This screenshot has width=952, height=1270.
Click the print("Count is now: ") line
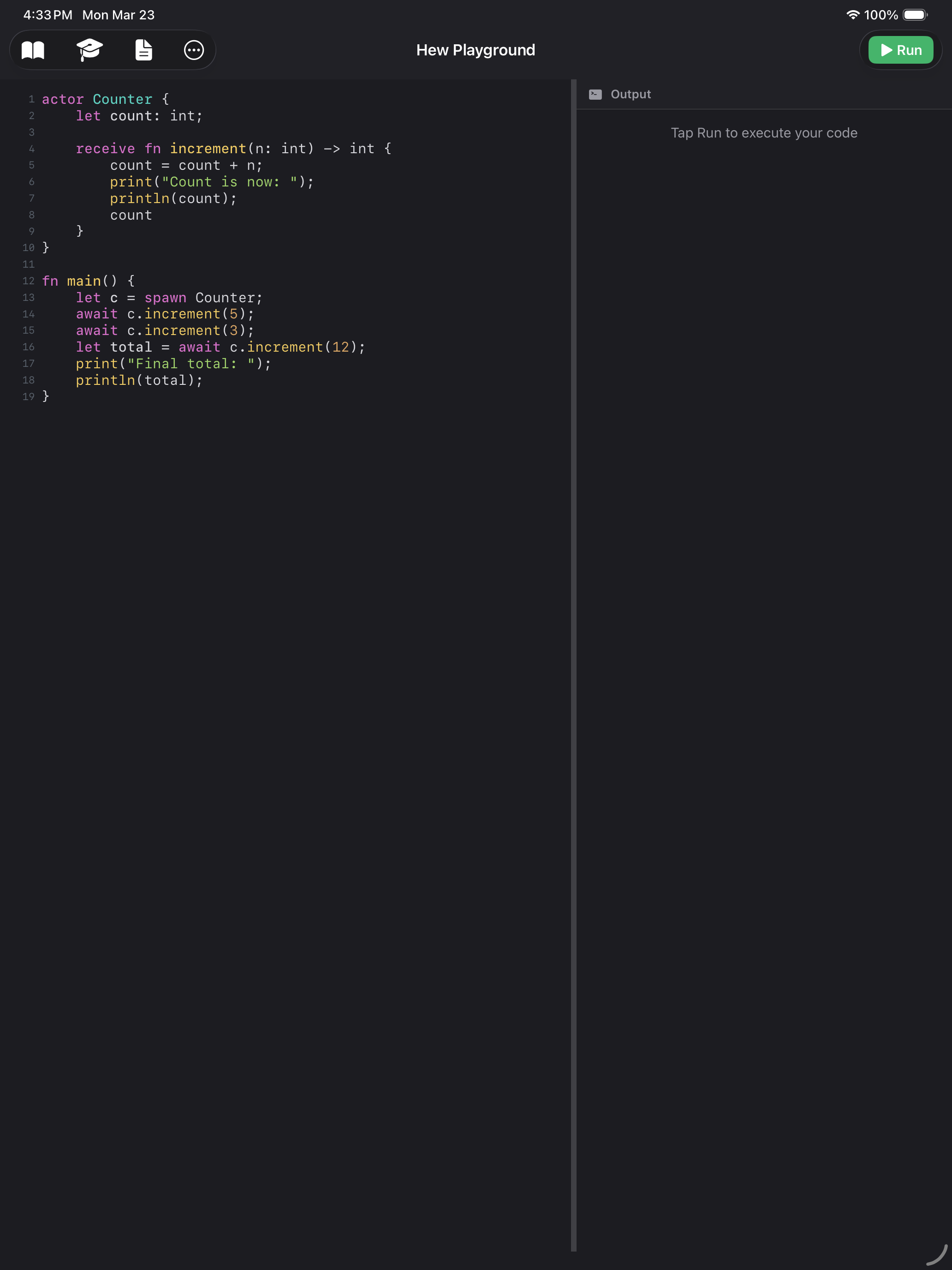click(212, 182)
